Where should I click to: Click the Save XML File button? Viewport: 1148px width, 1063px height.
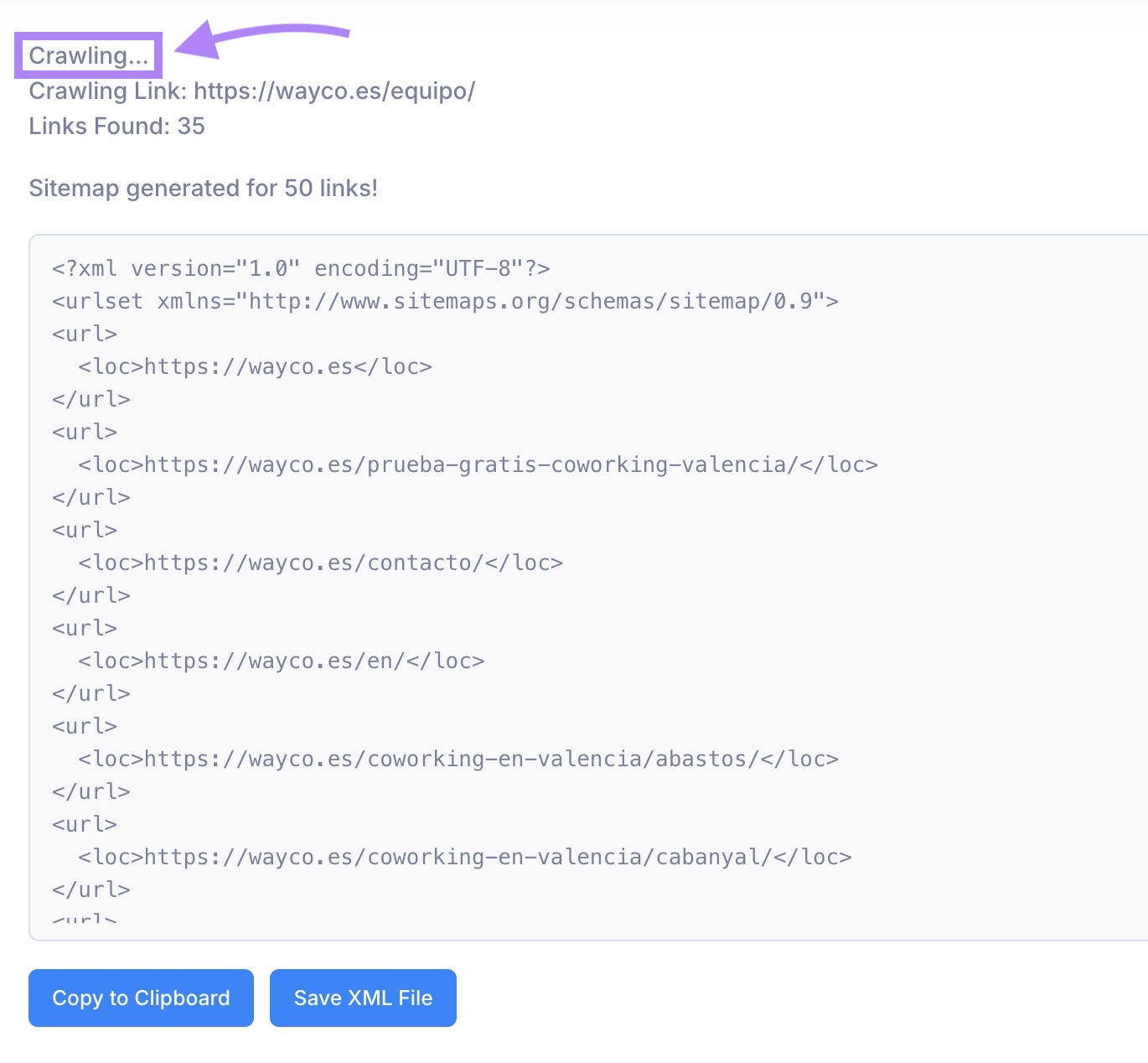363,998
